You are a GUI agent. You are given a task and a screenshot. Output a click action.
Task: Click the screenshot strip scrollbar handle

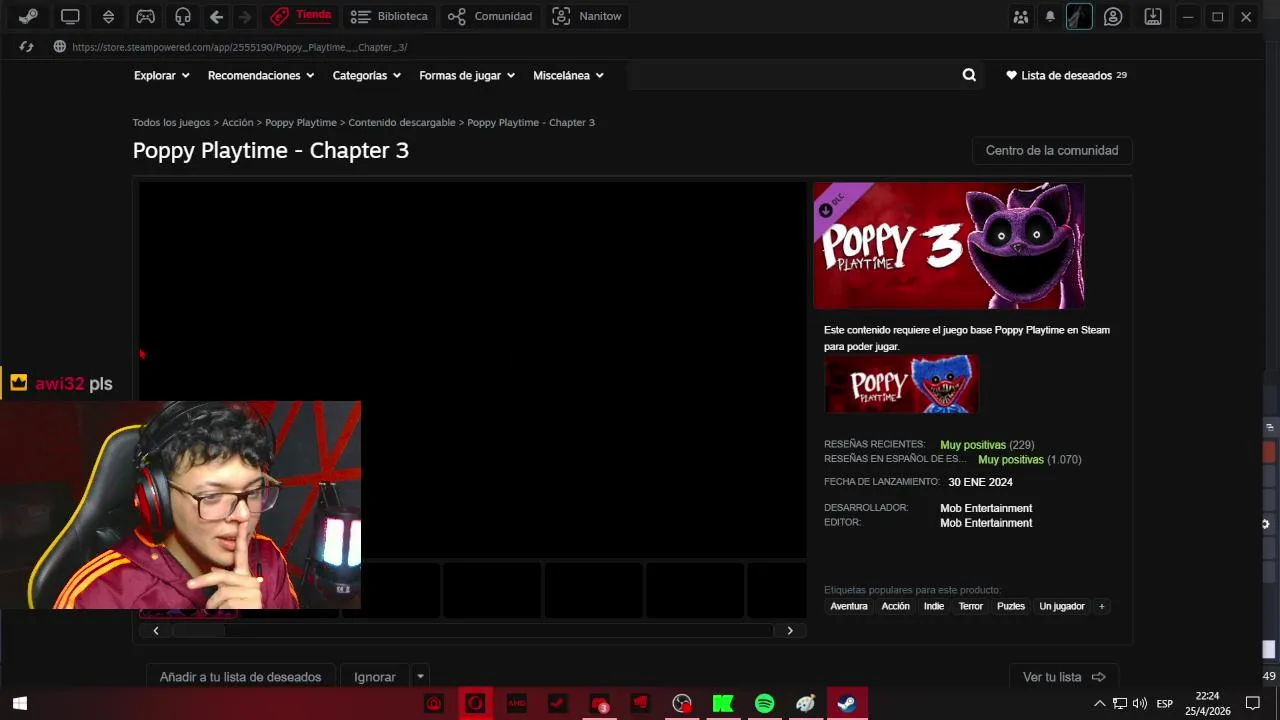198,630
